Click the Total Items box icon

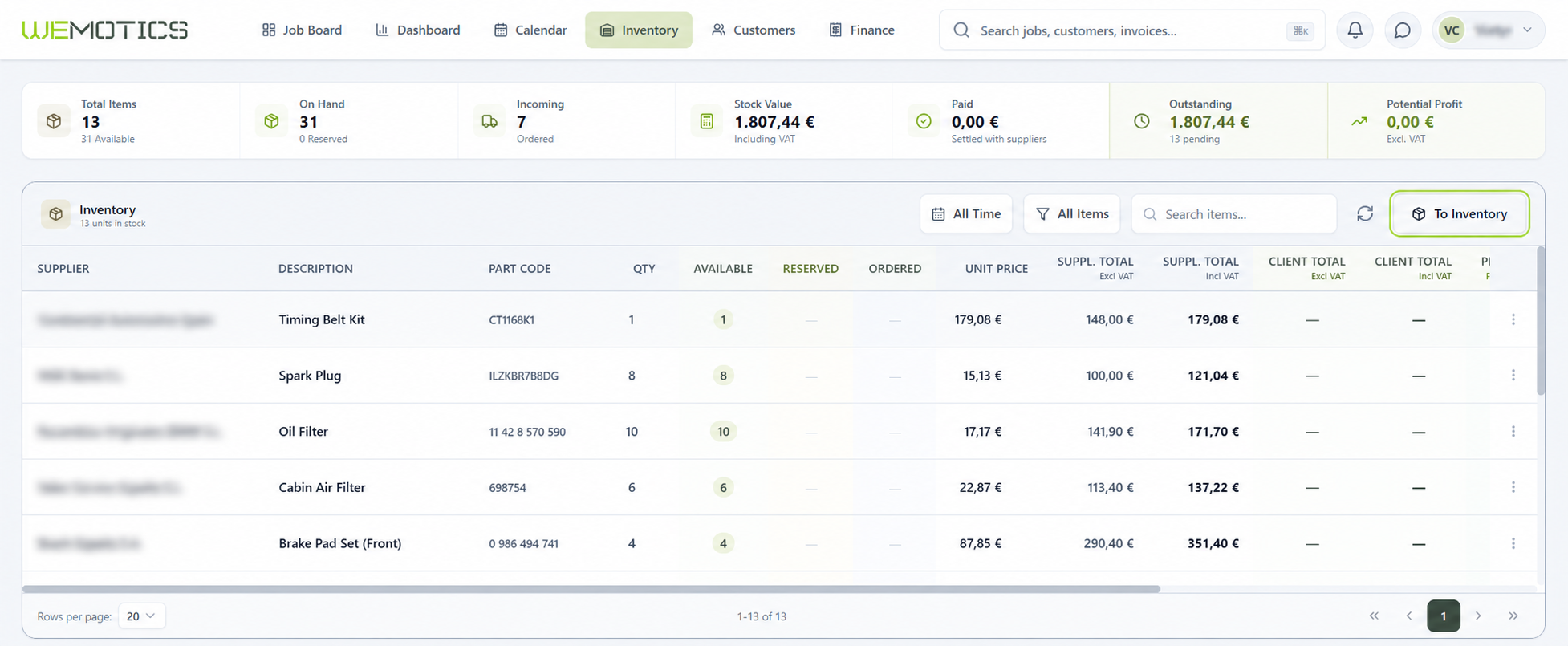tap(54, 121)
